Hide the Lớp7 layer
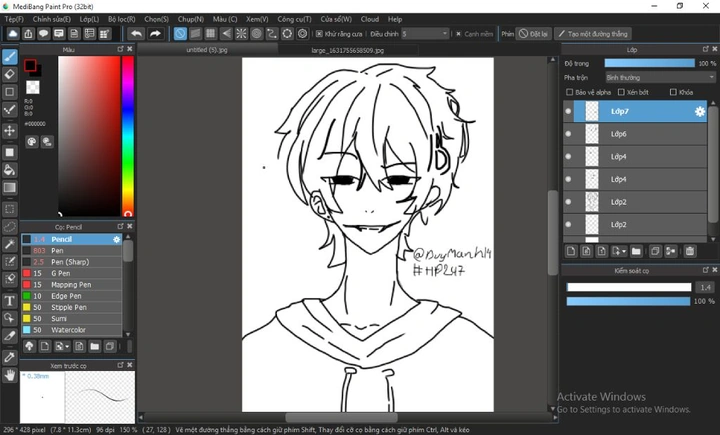 pyautogui.click(x=568, y=111)
